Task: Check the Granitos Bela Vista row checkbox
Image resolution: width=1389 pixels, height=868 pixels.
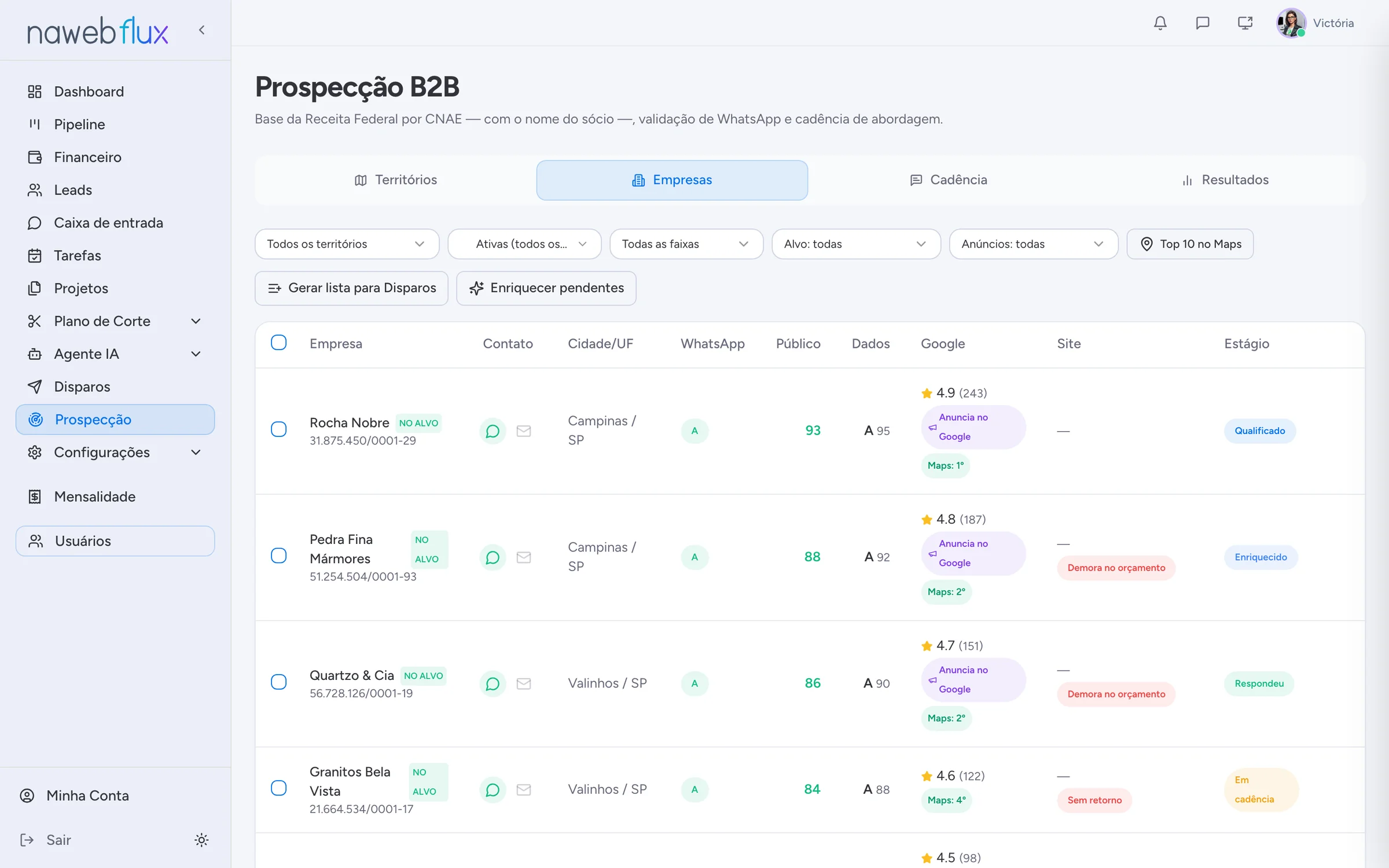Action: pyautogui.click(x=279, y=788)
